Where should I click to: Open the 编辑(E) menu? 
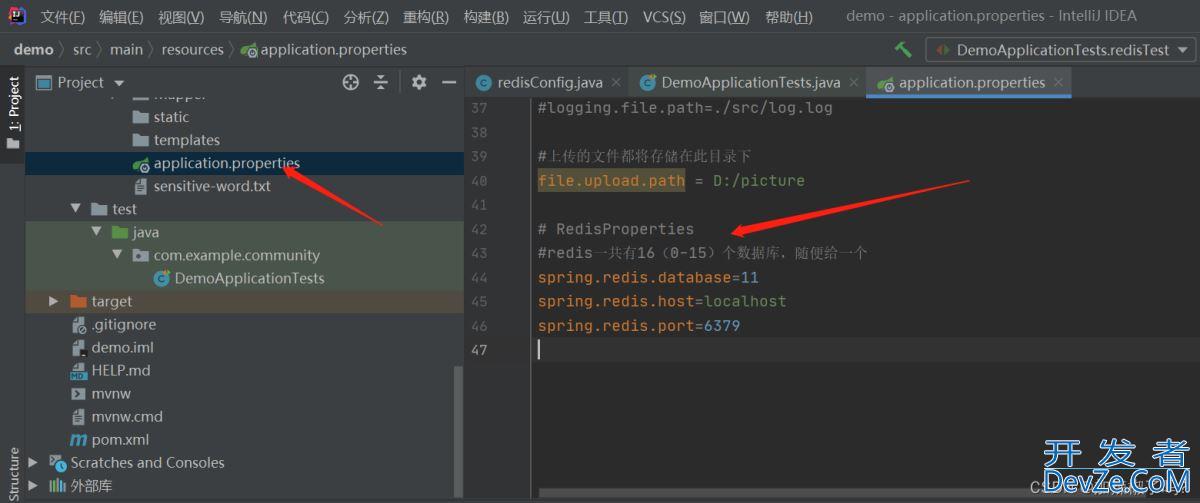(x=121, y=17)
